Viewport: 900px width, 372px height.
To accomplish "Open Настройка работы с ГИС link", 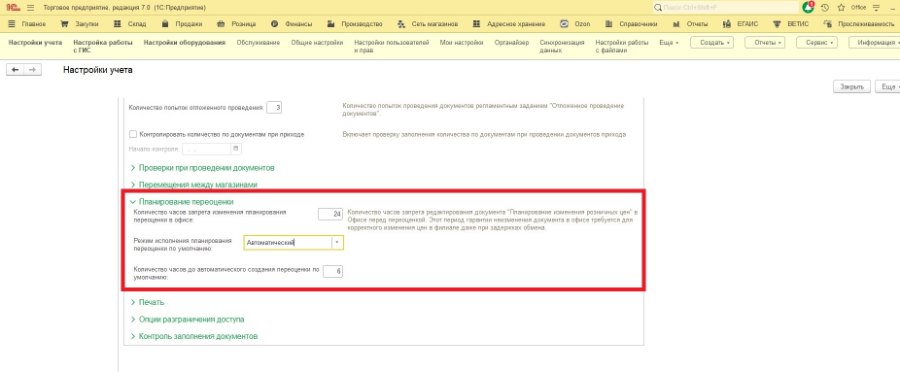I will (x=103, y=46).
